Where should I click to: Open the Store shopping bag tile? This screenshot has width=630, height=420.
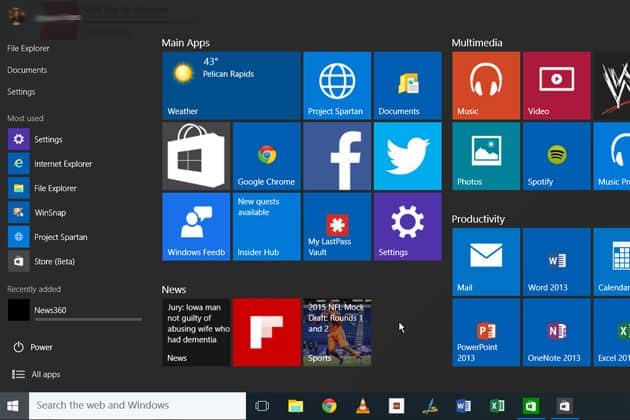[x=196, y=156]
